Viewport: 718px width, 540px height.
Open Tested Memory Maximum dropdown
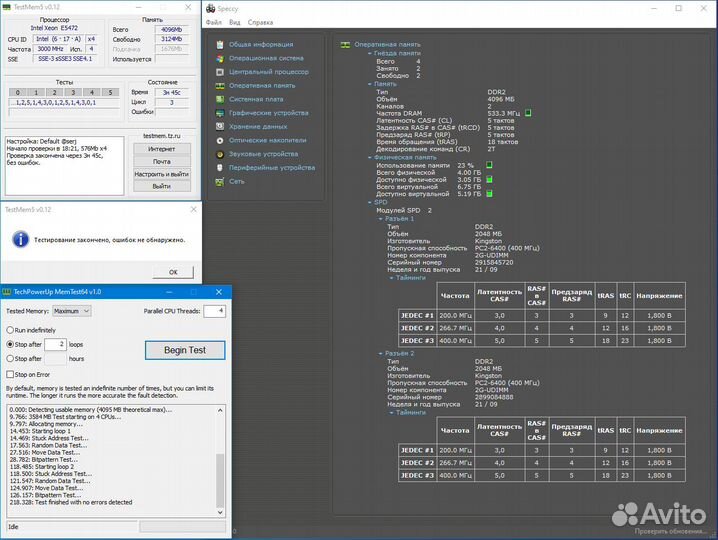(x=72, y=311)
